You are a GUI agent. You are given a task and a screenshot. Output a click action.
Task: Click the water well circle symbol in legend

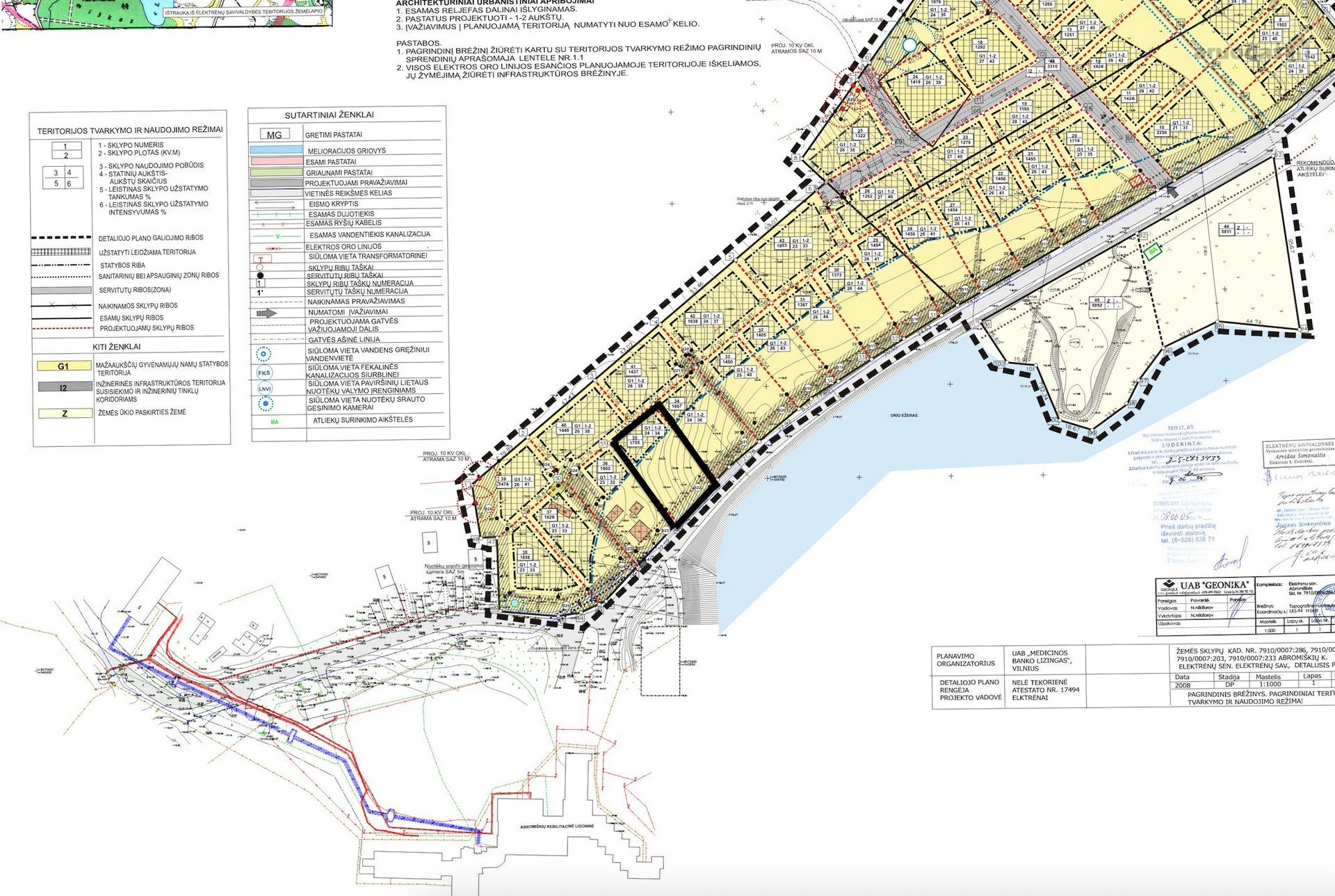[264, 355]
